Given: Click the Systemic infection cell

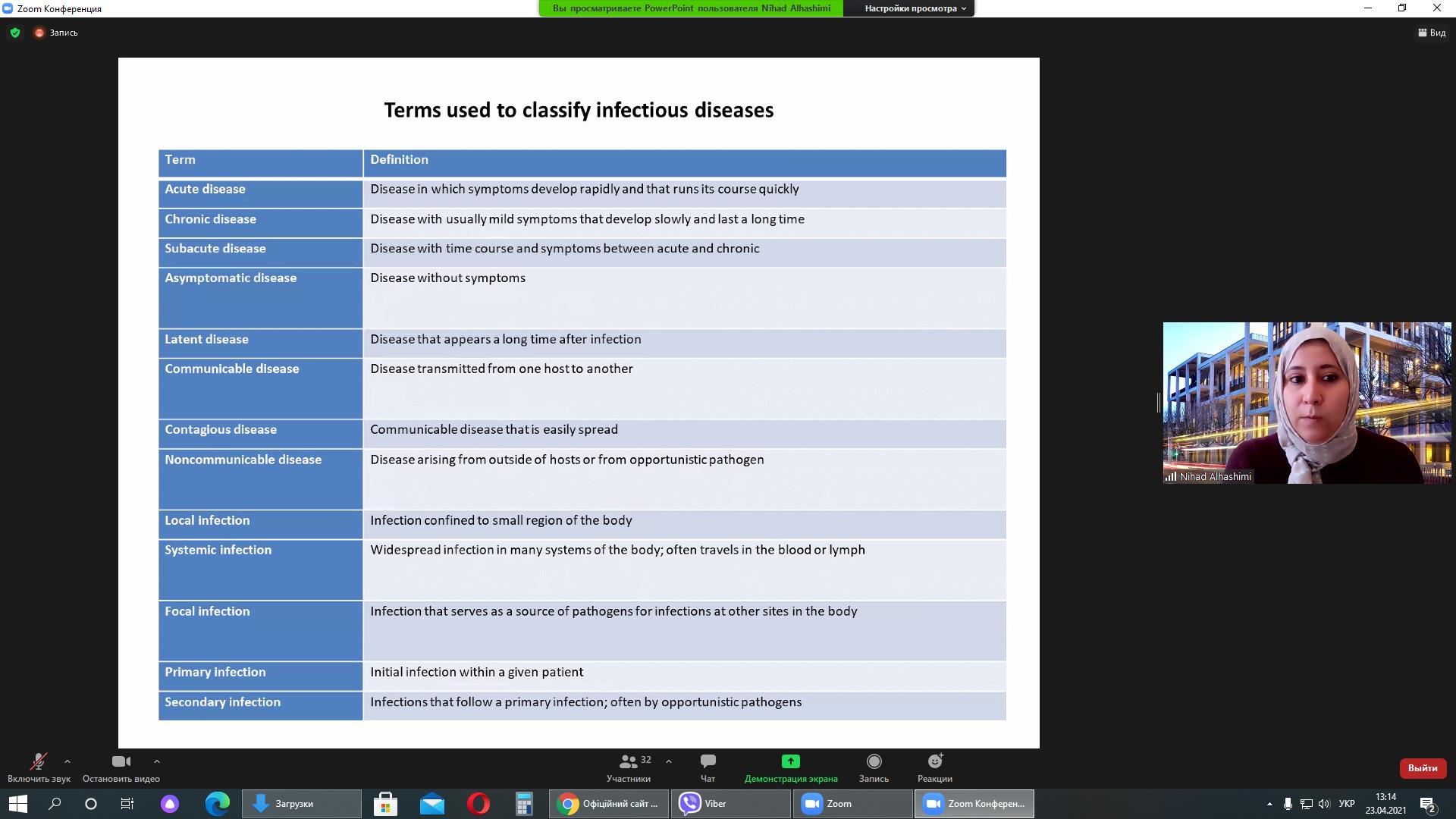Looking at the screenshot, I should [261, 570].
